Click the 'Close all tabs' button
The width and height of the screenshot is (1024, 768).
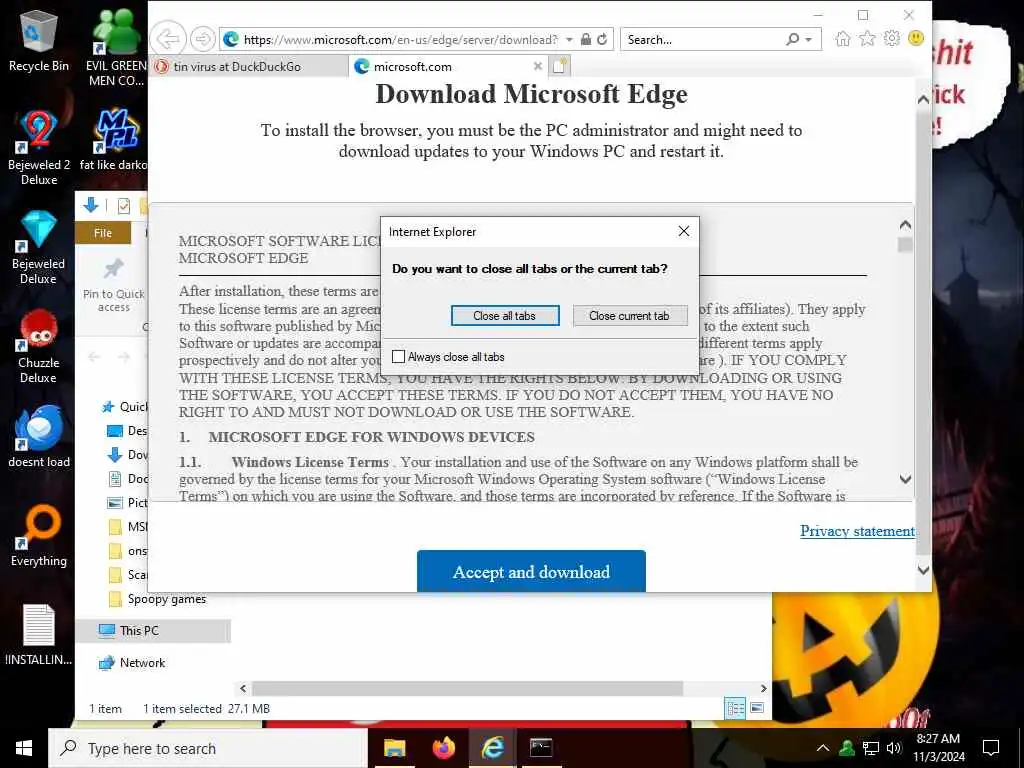click(505, 315)
